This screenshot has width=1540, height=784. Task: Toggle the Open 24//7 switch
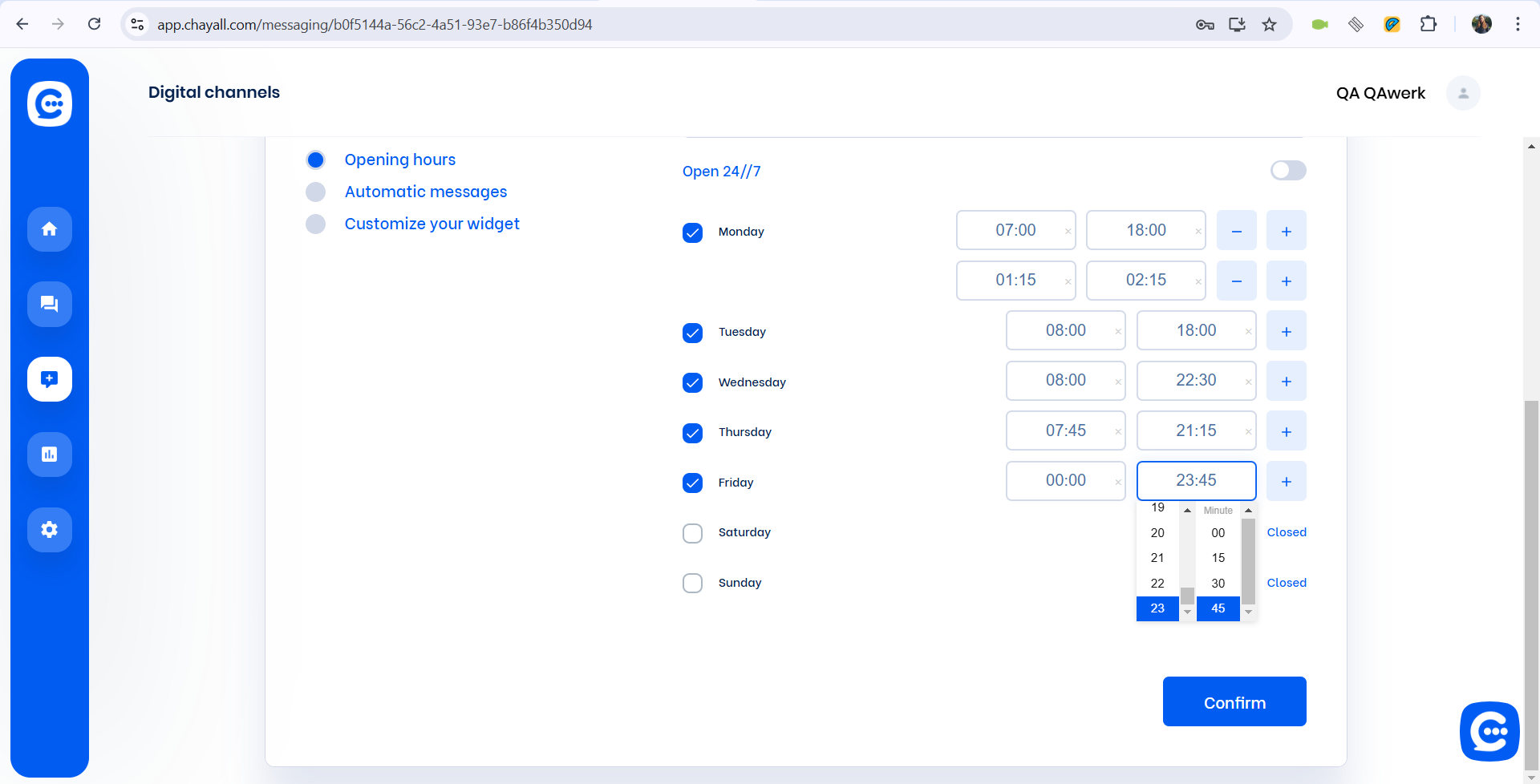click(1288, 170)
